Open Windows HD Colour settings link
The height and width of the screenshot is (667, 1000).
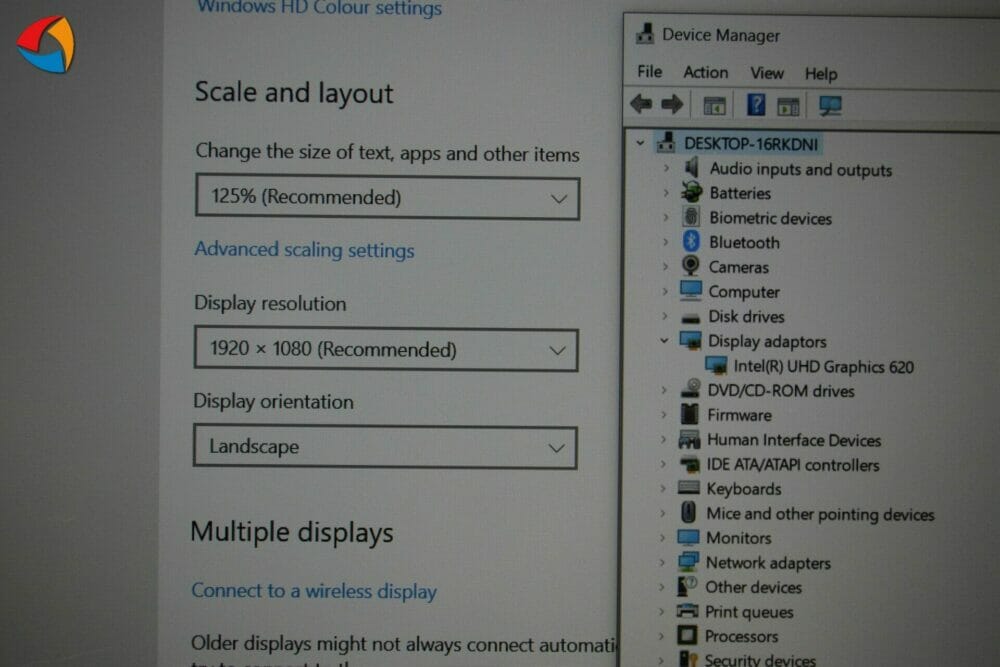coord(320,8)
